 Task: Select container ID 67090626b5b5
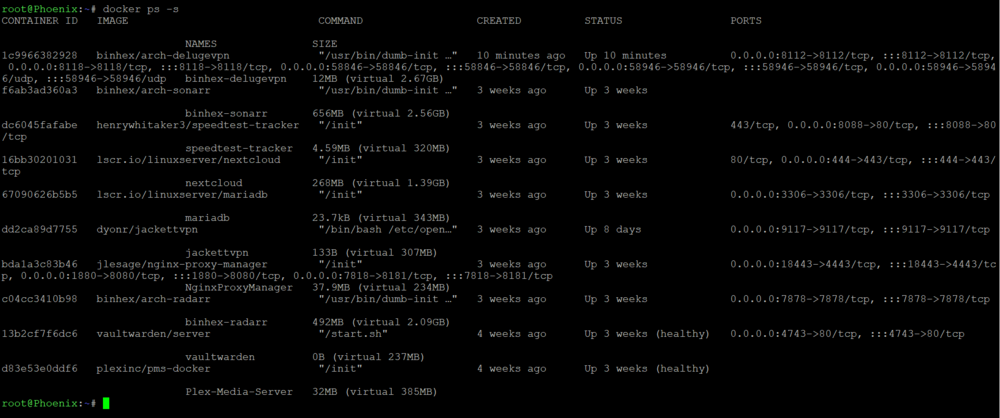point(40,195)
